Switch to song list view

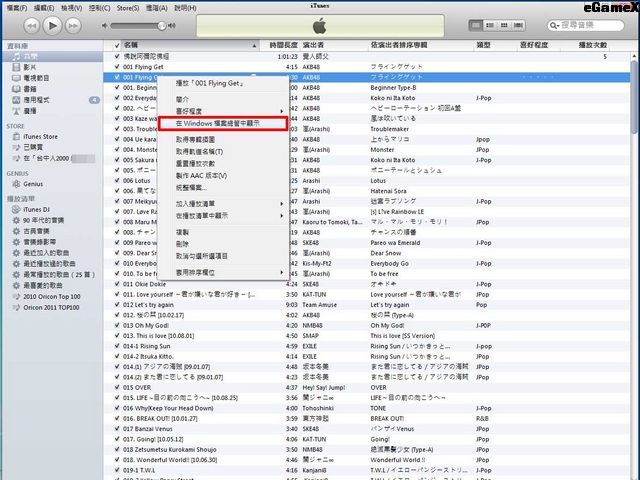[476, 25]
